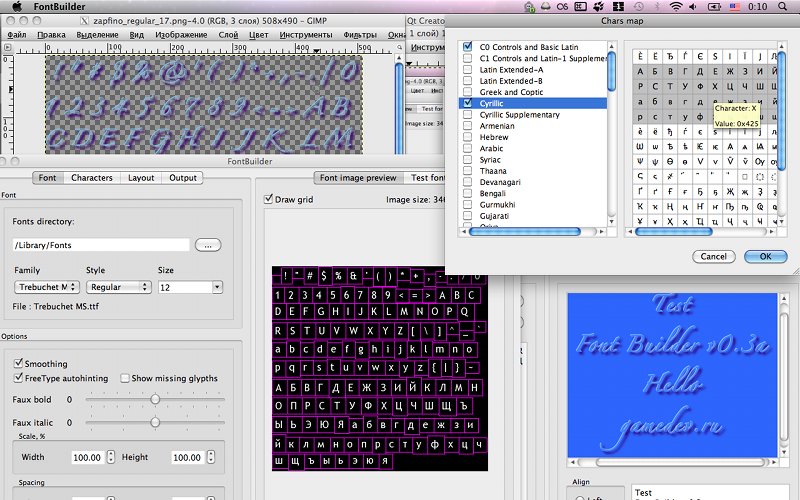The width and height of the screenshot is (800, 500).
Task: Click the Height scale value field
Action: [188, 457]
